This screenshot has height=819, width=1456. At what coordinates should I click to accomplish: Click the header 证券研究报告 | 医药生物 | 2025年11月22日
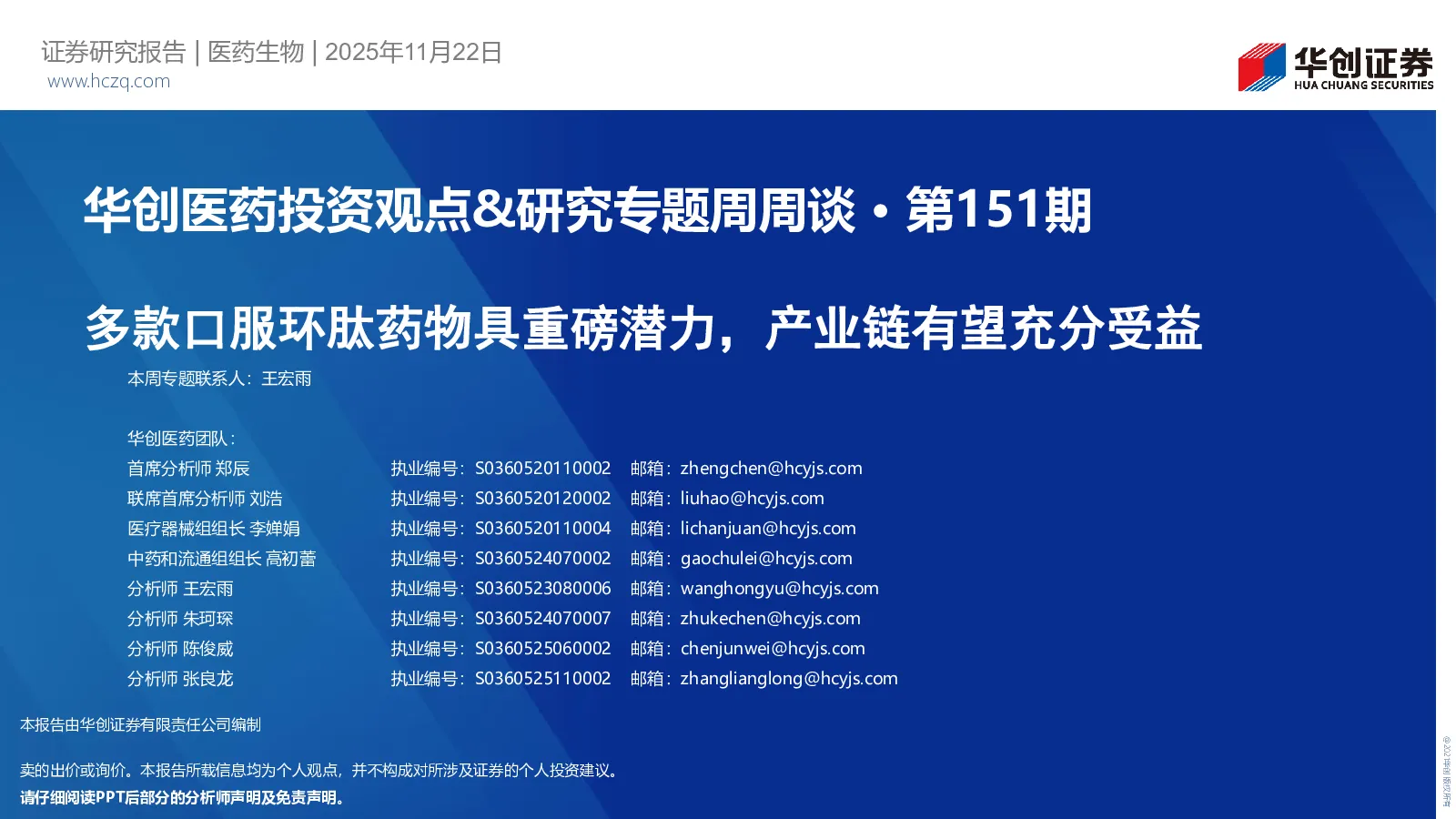271,52
